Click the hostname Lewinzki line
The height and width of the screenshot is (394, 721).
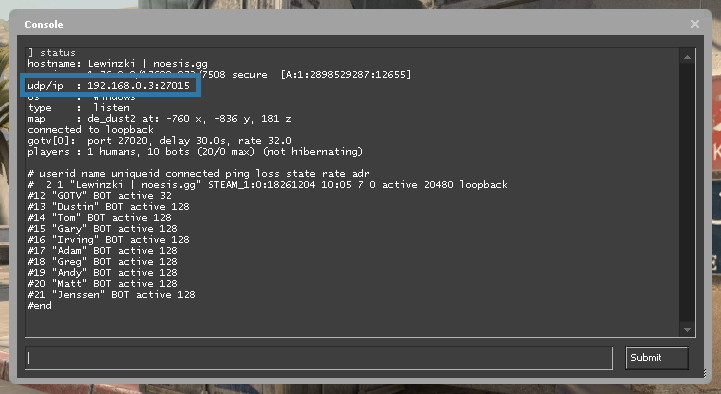[118, 63]
